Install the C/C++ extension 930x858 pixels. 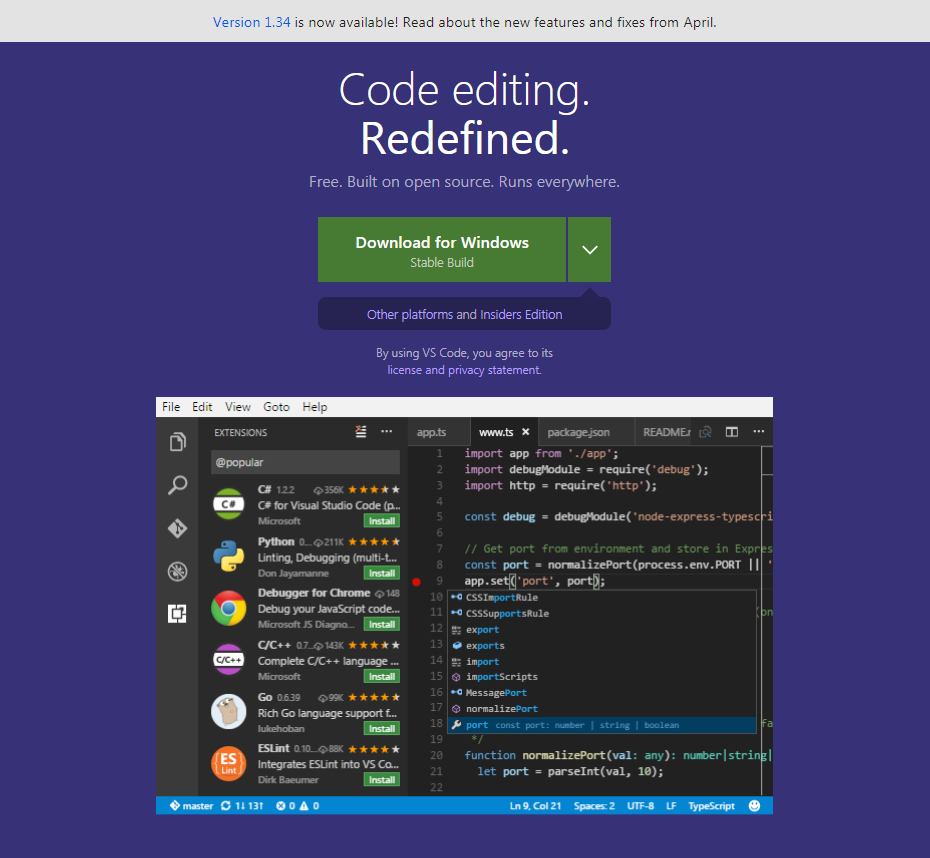tap(382, 677)
